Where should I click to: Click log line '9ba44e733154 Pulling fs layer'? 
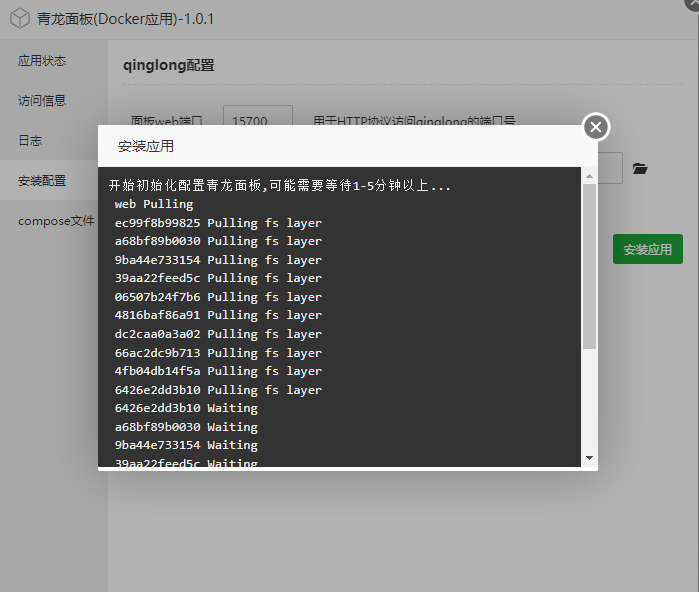pyautogui.click(x=218, y=260)
